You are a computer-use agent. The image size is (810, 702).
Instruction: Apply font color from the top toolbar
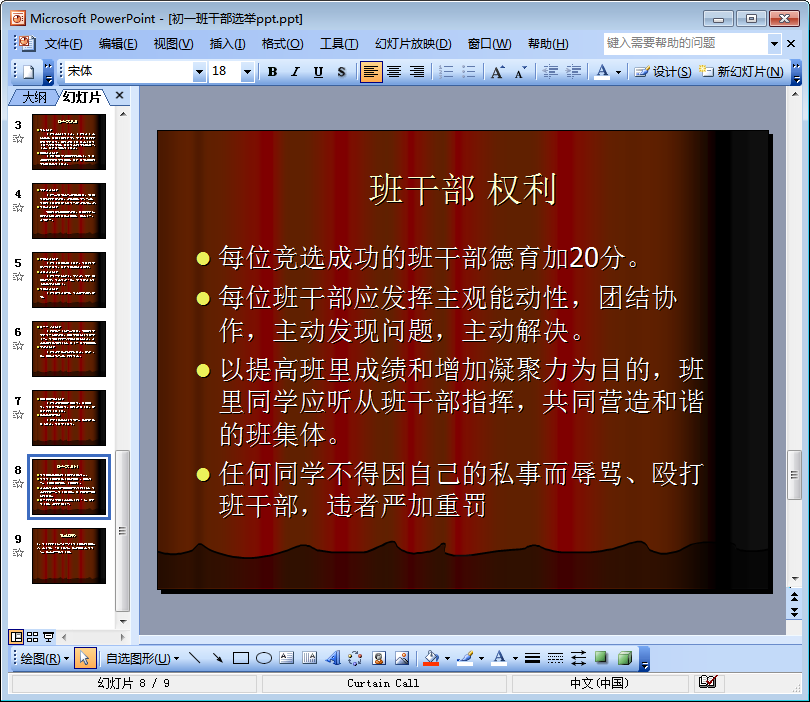(602, 72)
